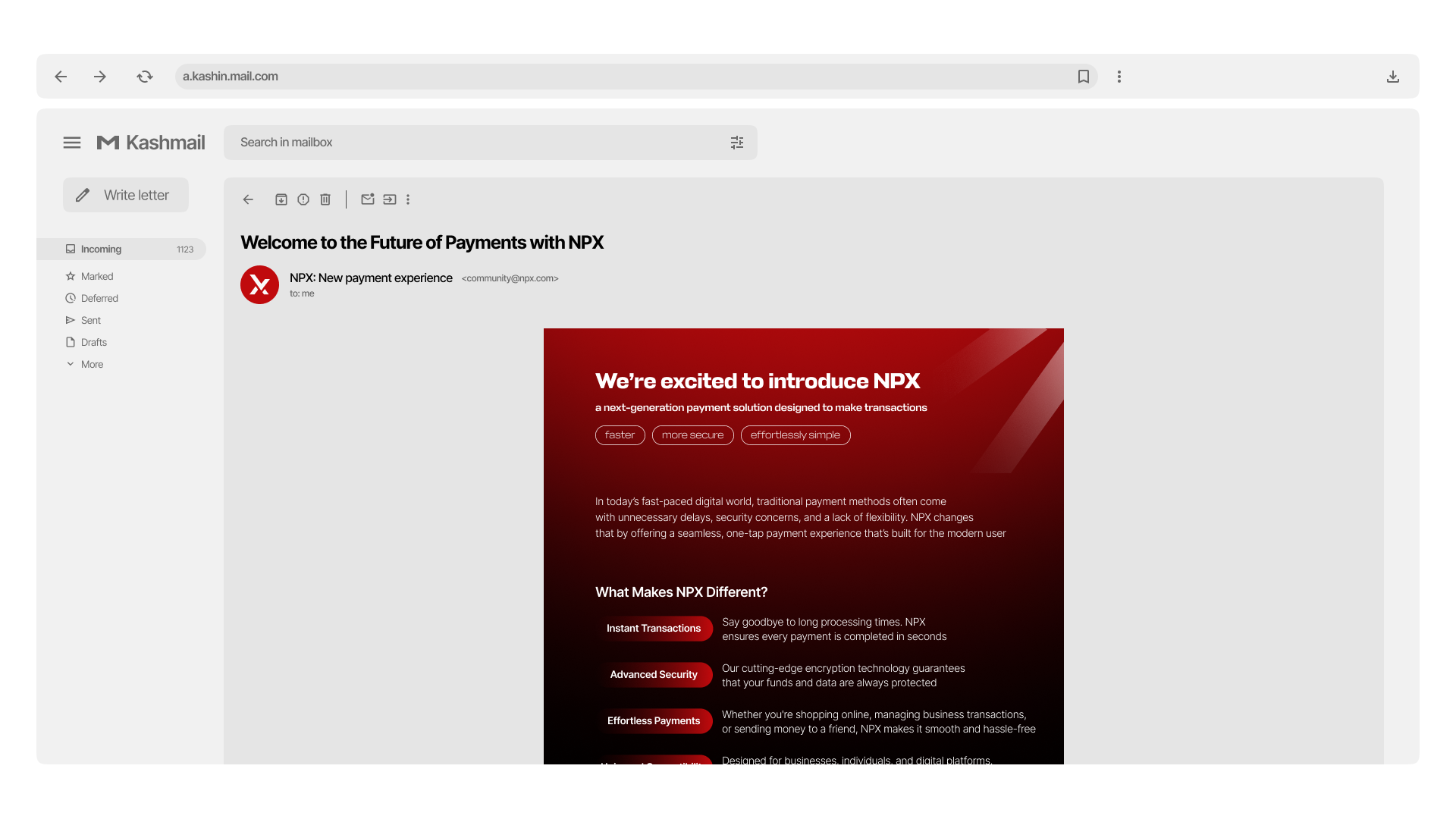Go back to the inbox list
The image size is (1456, 819).
click(248, 199)
